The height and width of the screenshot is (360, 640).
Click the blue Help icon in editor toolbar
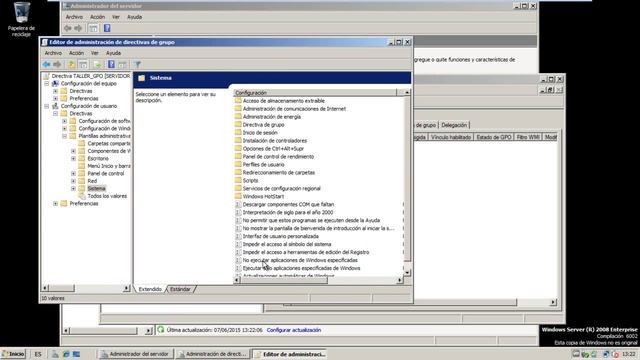pos(111,64)
